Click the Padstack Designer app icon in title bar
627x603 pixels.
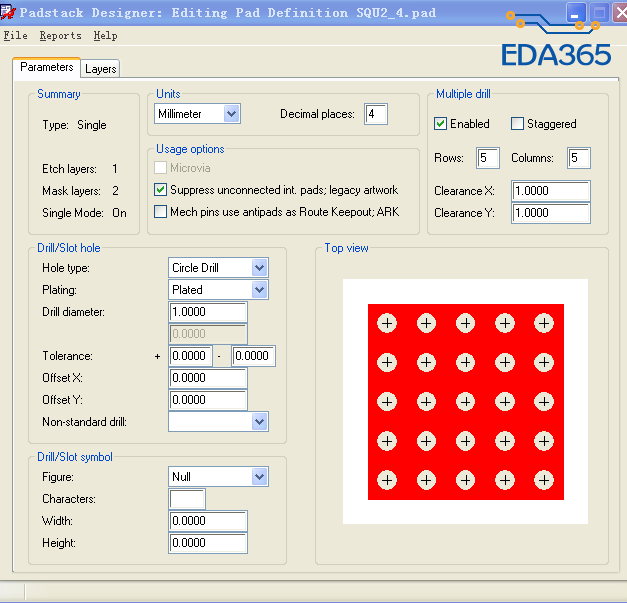pos(7,12)
